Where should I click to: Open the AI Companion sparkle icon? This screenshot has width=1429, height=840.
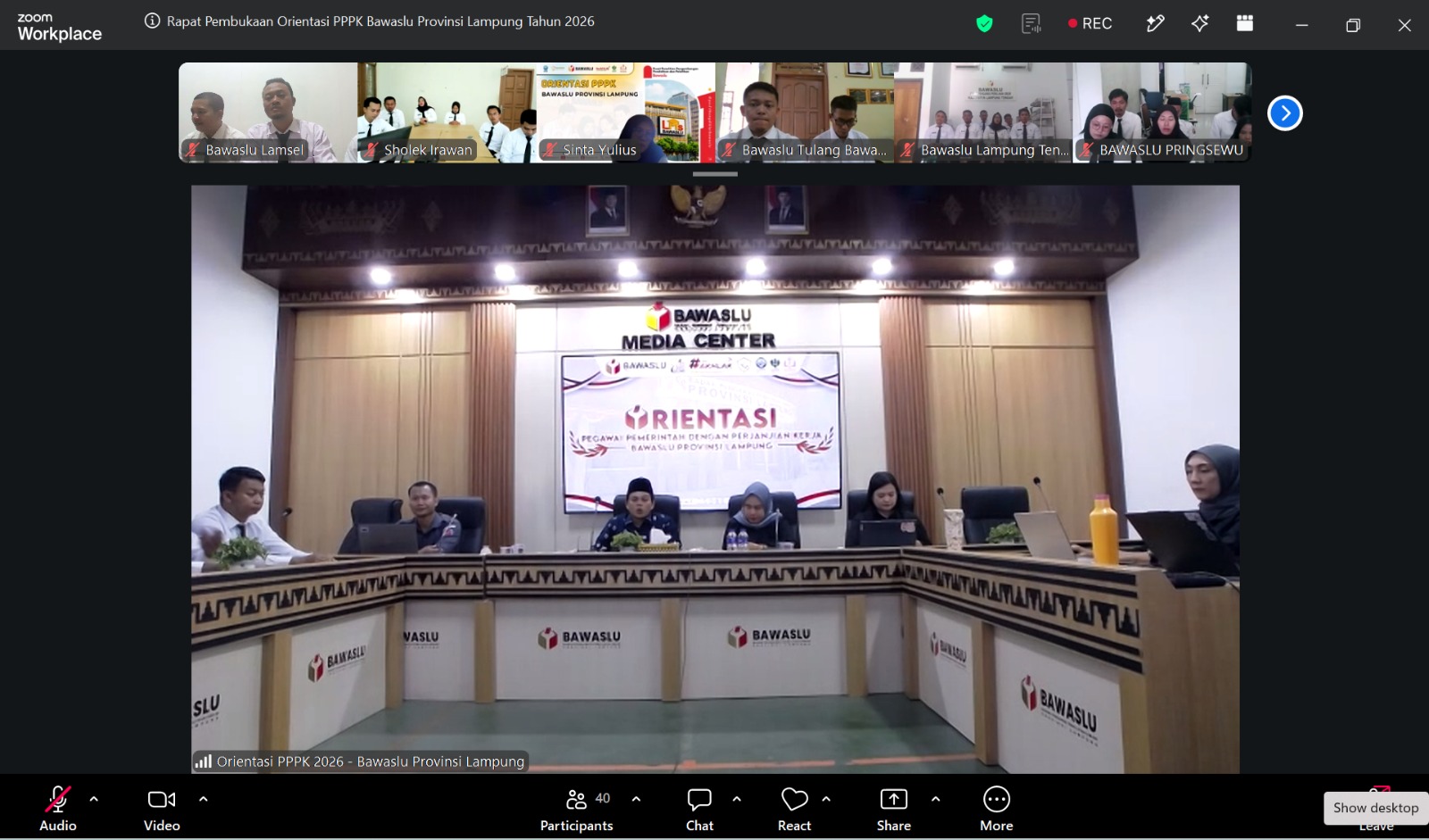pos(1199,24)
